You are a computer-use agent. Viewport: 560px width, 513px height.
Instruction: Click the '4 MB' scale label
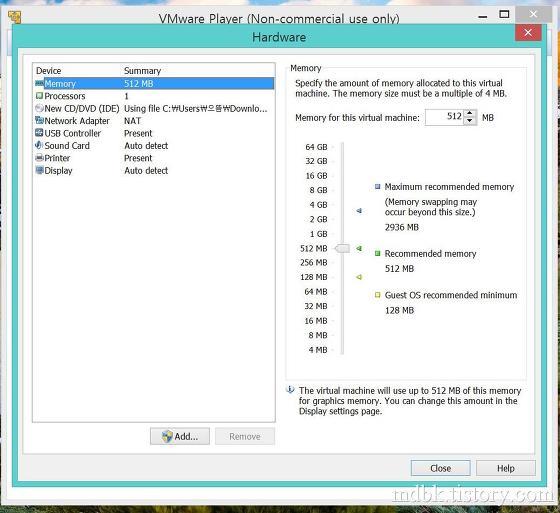click(x=318, y=350)
